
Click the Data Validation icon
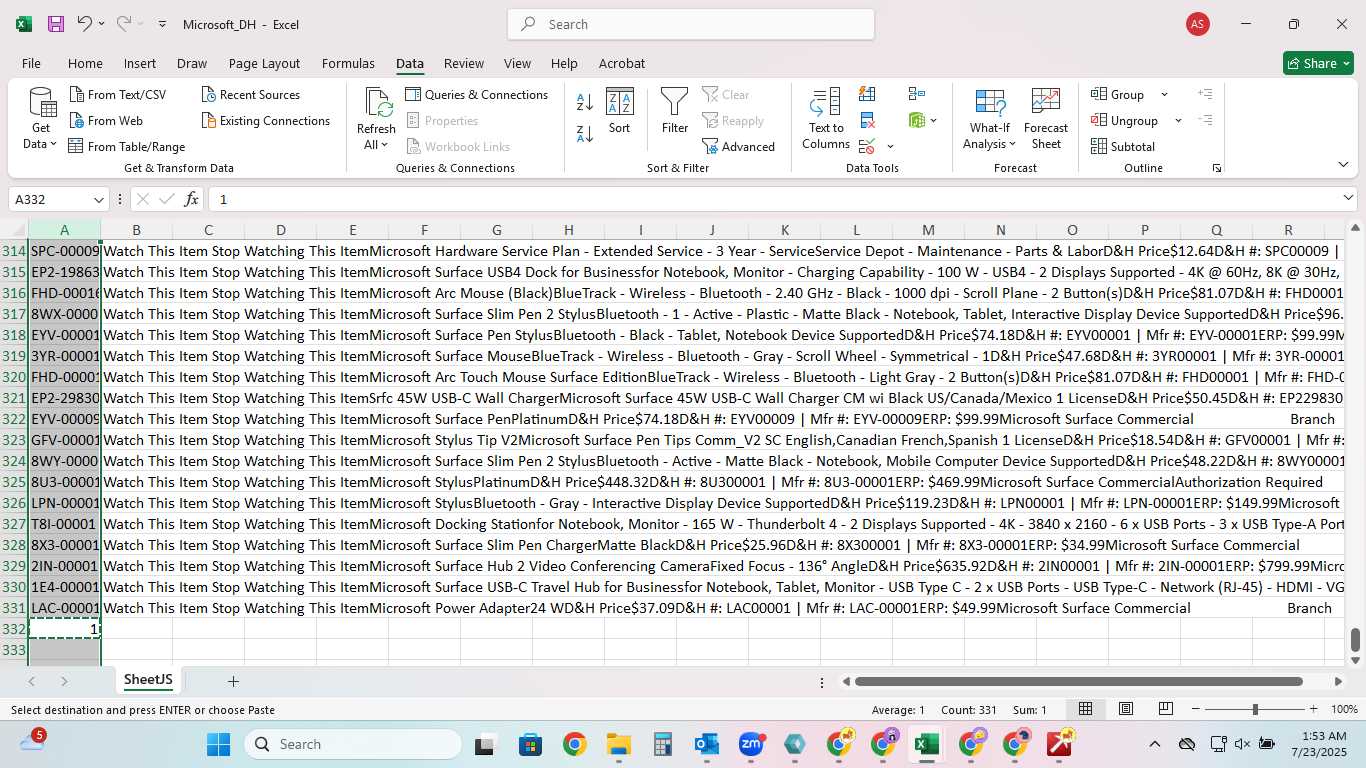(x=866, y=147)
